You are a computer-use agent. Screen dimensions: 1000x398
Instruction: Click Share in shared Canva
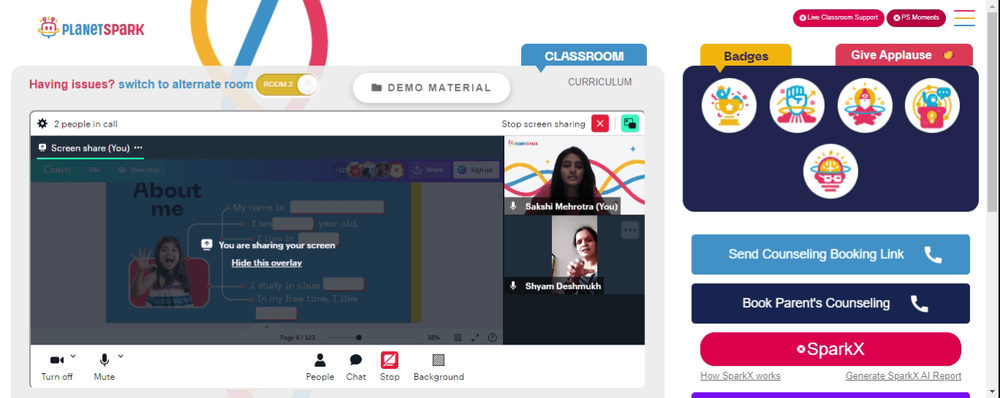(x=429, y=170)
